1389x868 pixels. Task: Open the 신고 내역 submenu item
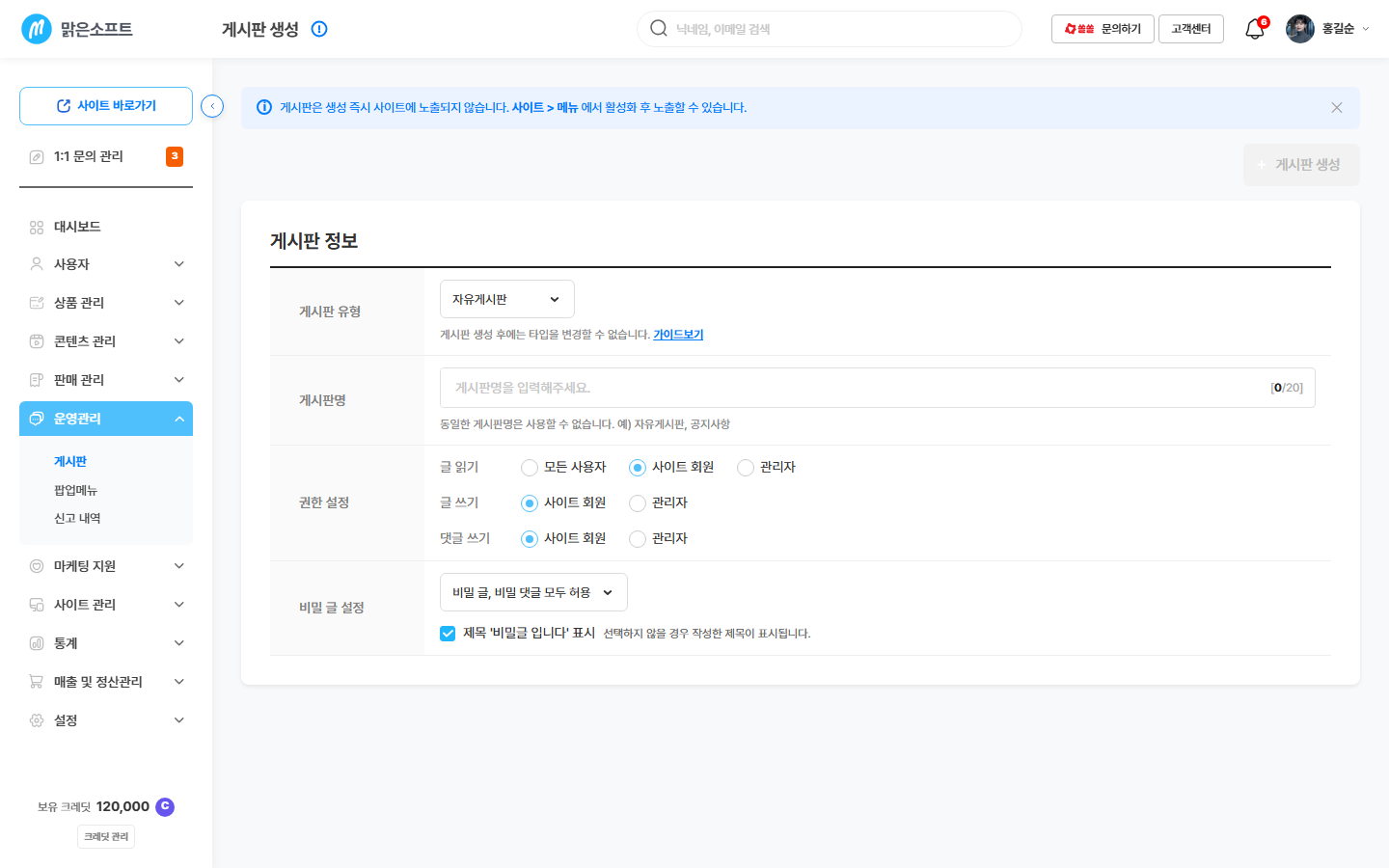[77, 519]
